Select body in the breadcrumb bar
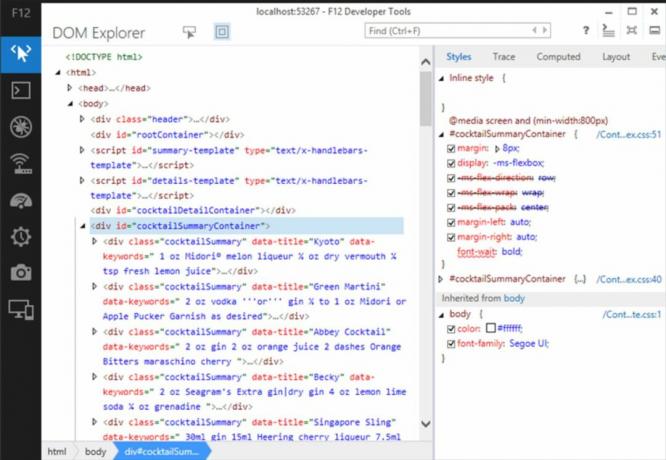This screenshot has height=460, width=666. [96, 451]
